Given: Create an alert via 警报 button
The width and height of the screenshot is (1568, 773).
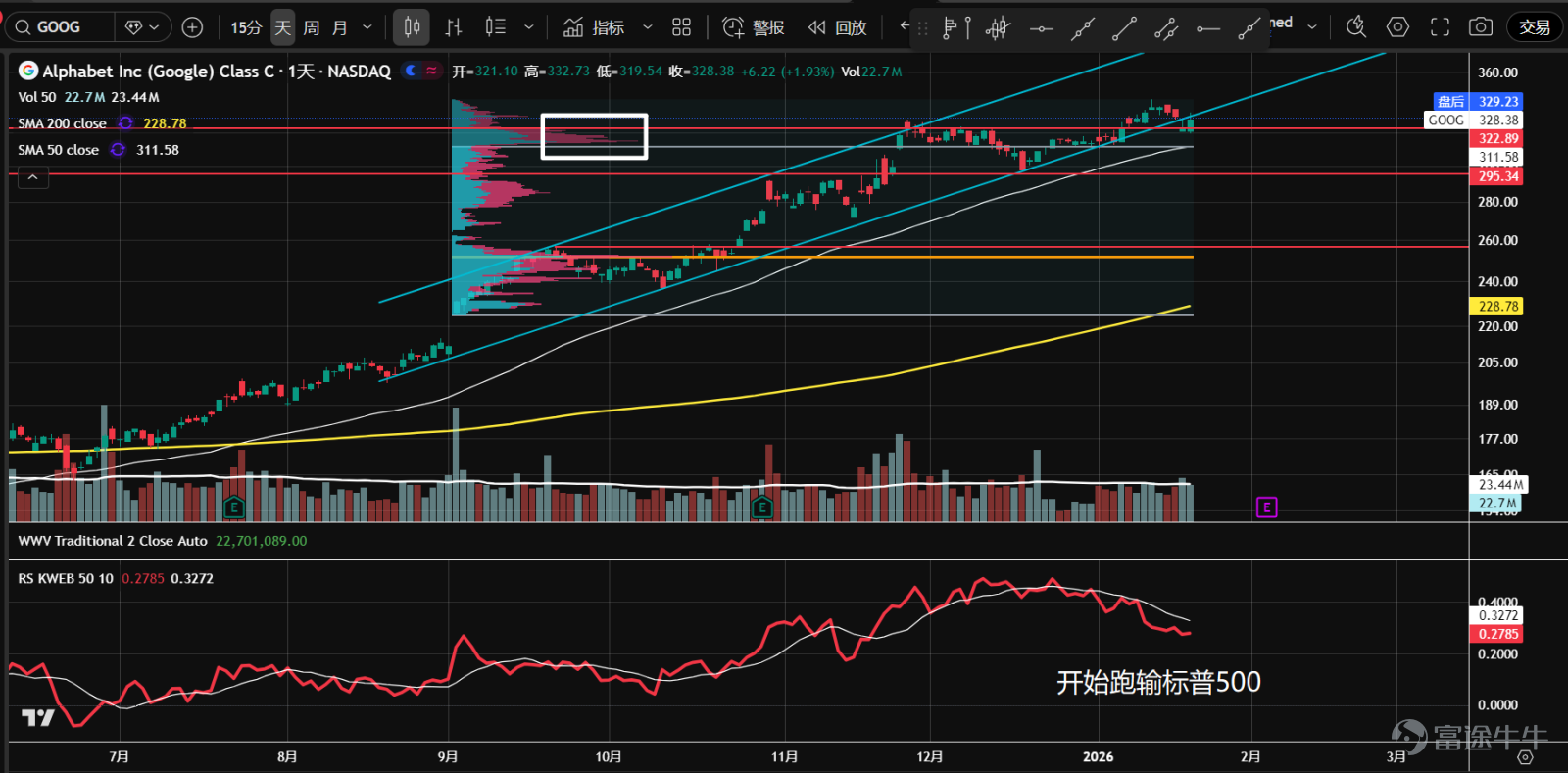Looking at the screenshot, I should click(754, 27).
